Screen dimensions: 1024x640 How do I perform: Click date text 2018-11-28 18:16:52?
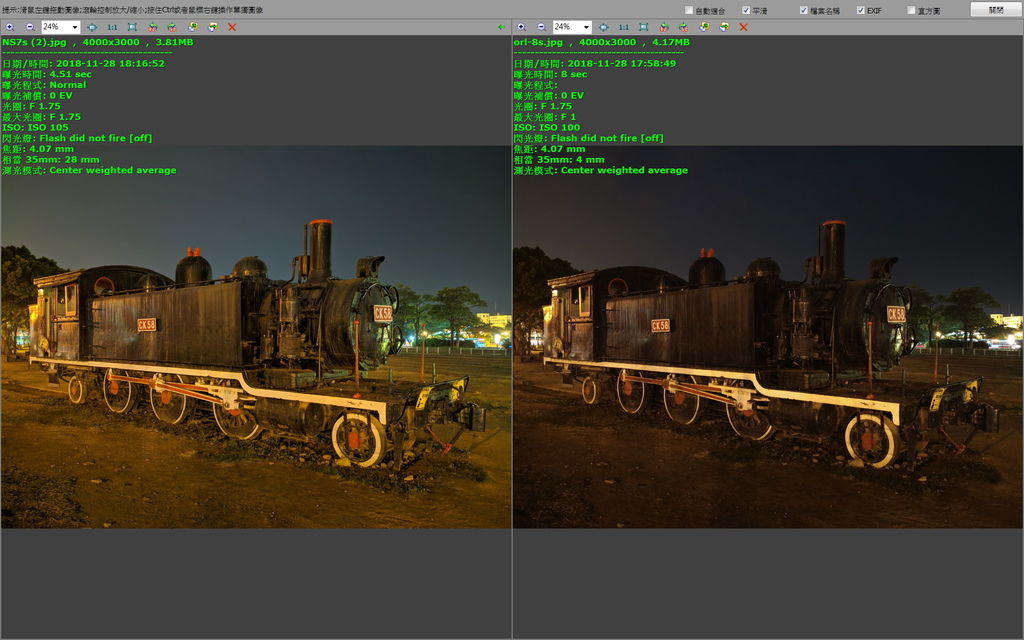click(110, 63)
